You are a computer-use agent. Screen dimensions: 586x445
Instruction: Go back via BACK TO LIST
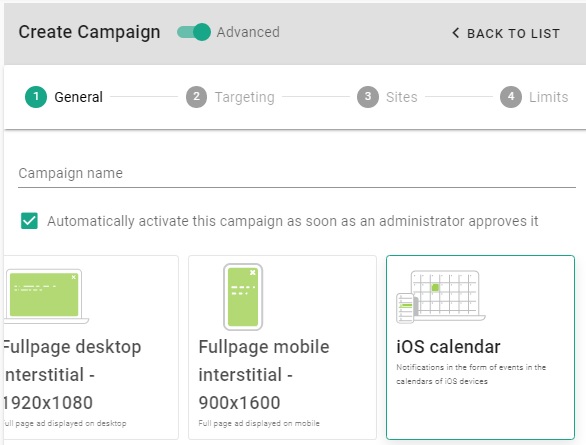coord(506,33)
